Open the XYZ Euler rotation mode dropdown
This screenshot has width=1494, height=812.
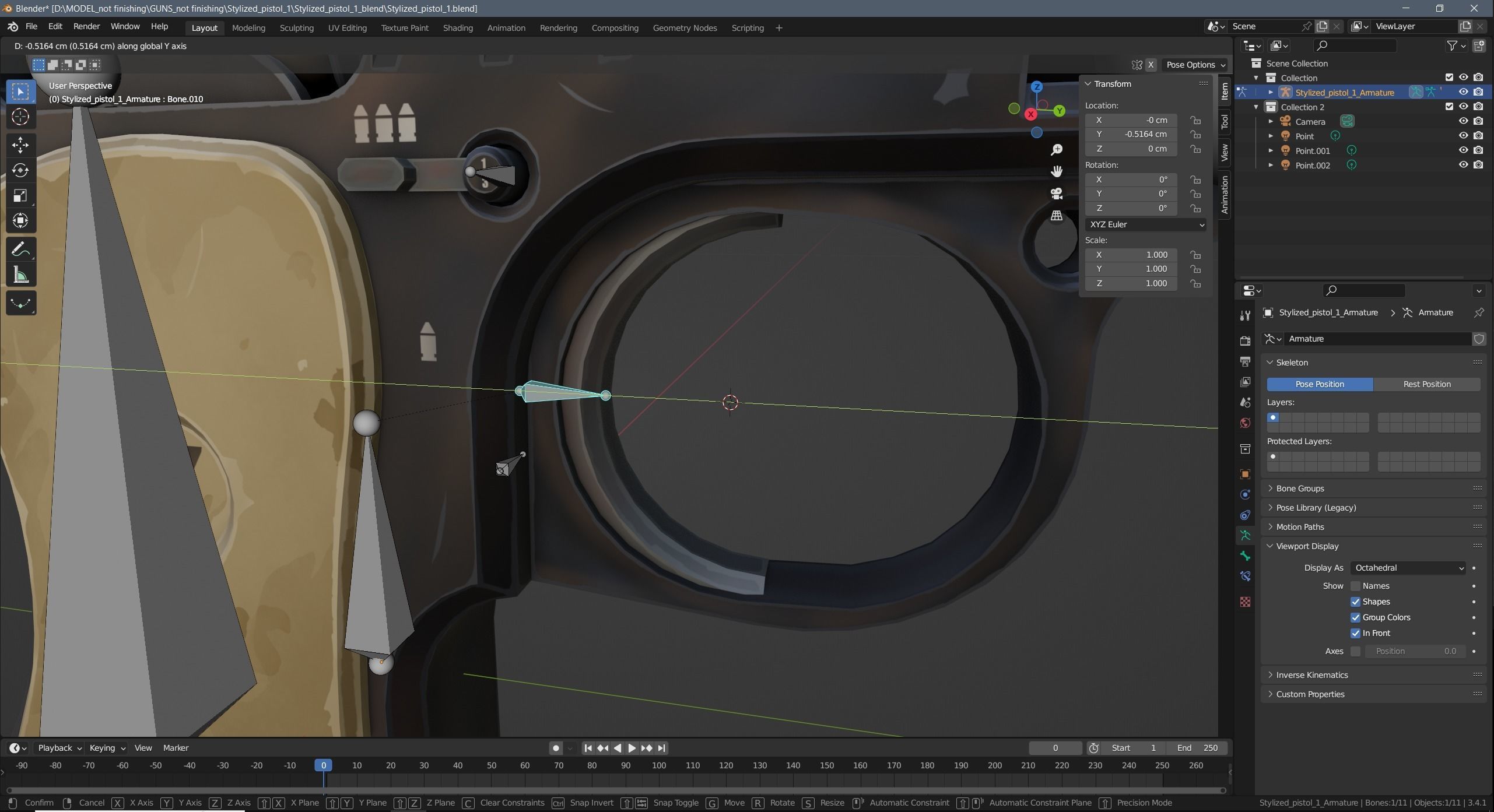click(1145, 224)
